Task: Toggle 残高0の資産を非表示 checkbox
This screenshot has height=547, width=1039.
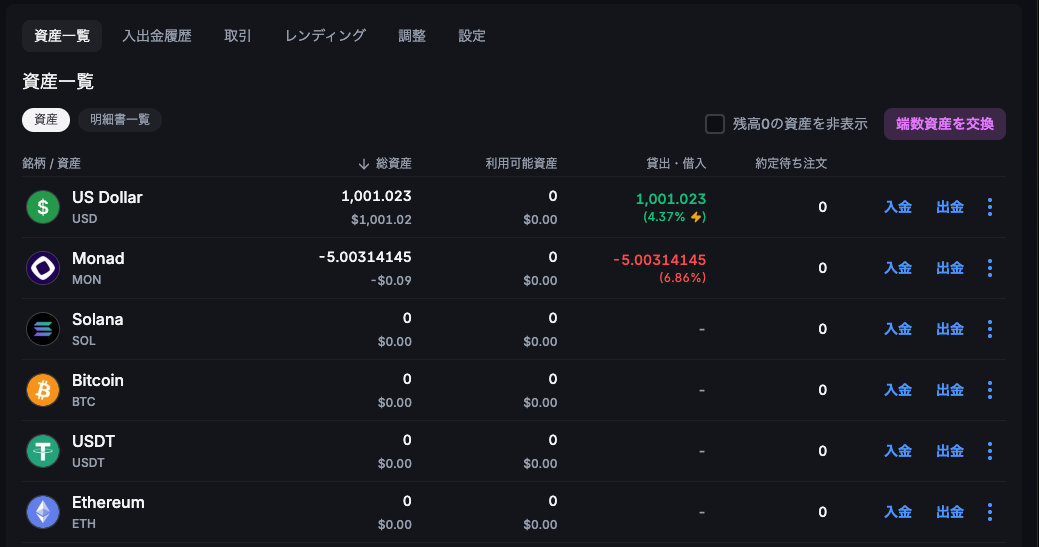Action: coord(715,124)
